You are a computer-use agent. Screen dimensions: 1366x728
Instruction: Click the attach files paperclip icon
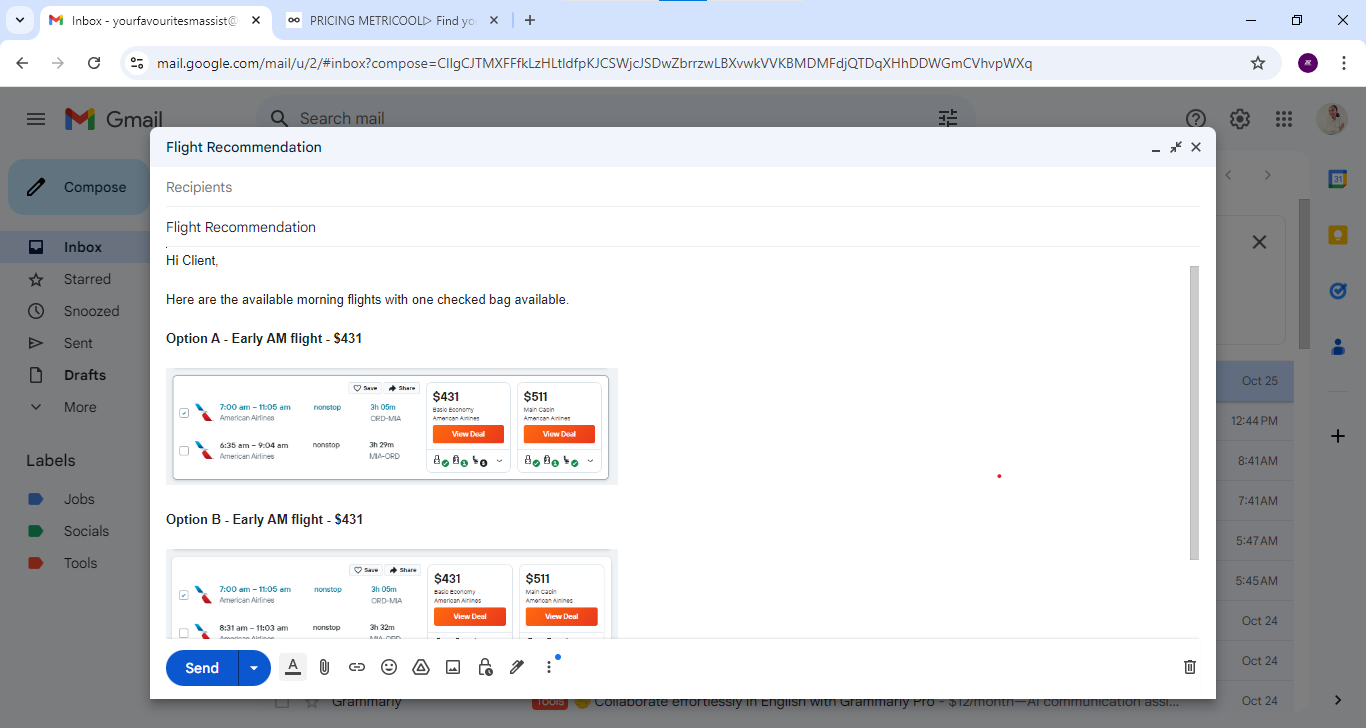[x=324, y=667]
